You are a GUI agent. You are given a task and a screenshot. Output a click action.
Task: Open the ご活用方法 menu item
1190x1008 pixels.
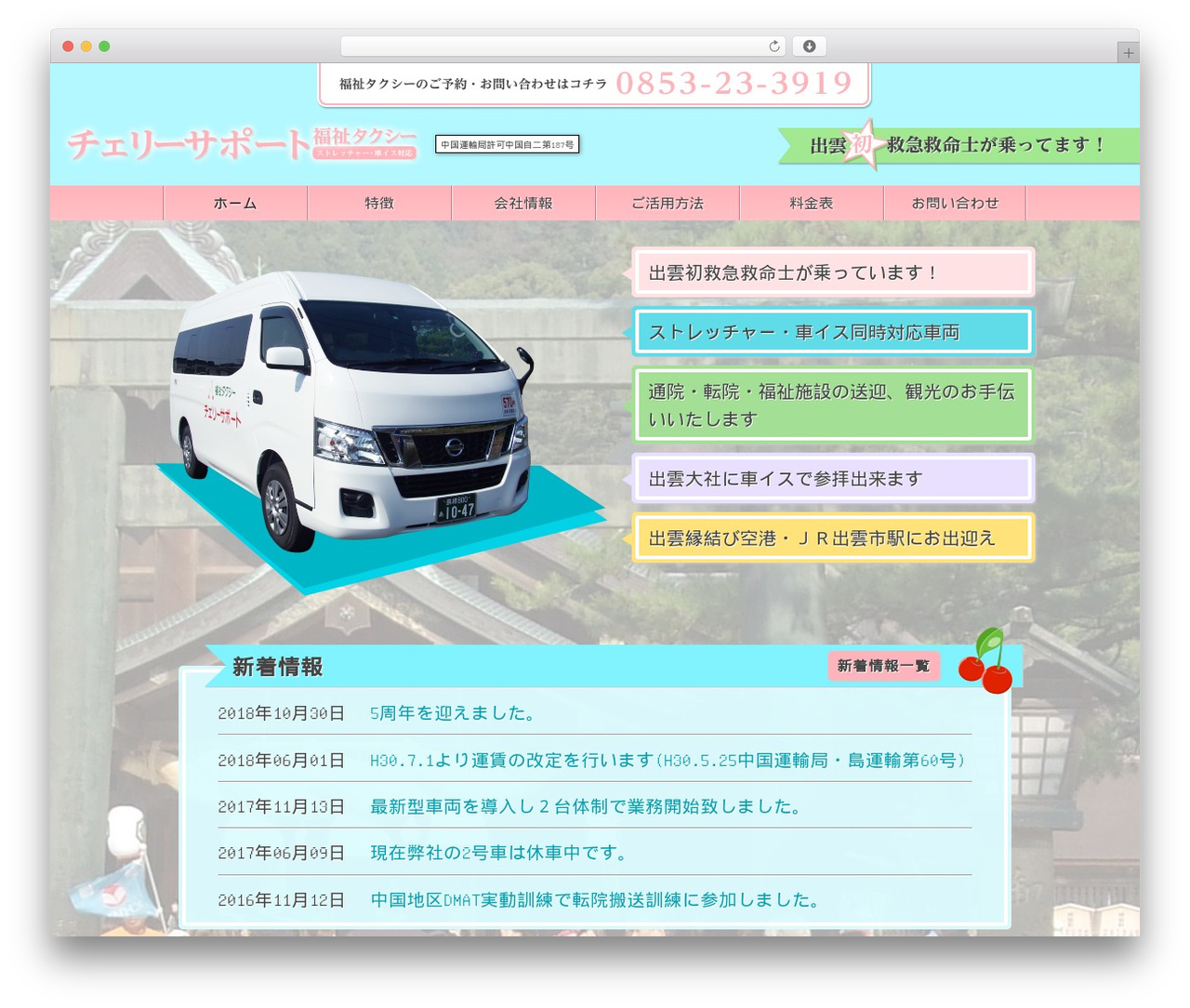pos(668,204)
